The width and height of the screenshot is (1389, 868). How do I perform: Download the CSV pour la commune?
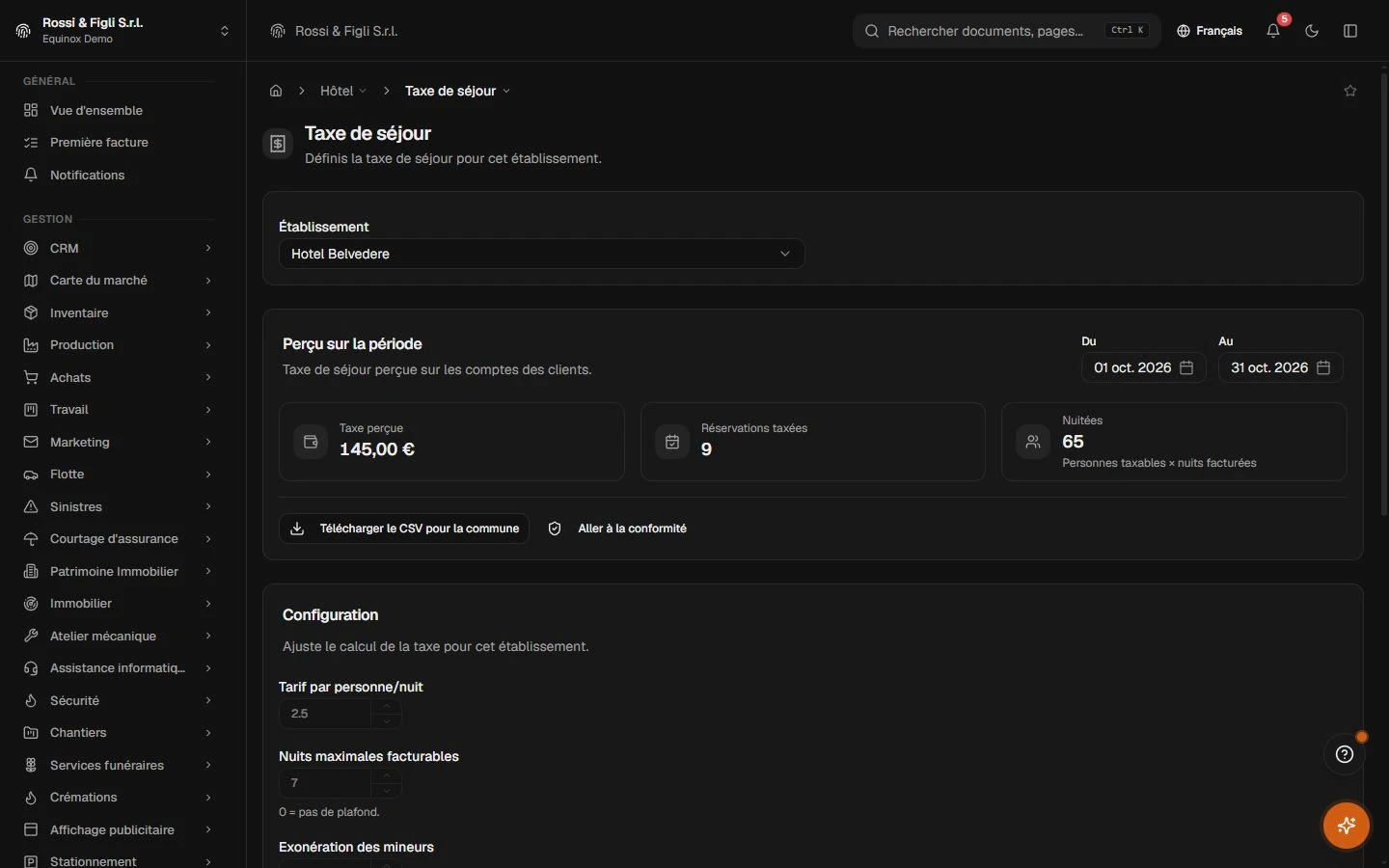404,529
